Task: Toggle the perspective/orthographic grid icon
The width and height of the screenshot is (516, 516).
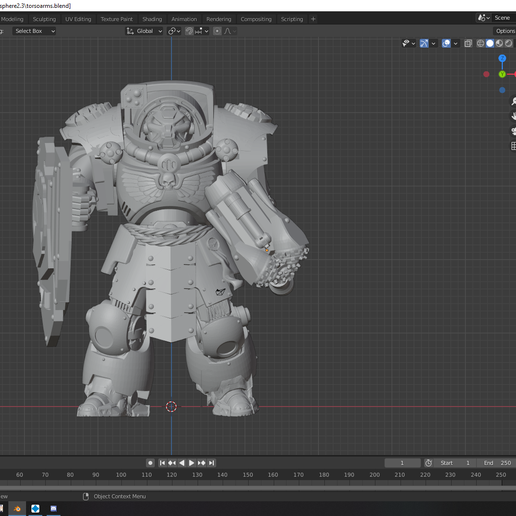Action: (x=513, y=146)
